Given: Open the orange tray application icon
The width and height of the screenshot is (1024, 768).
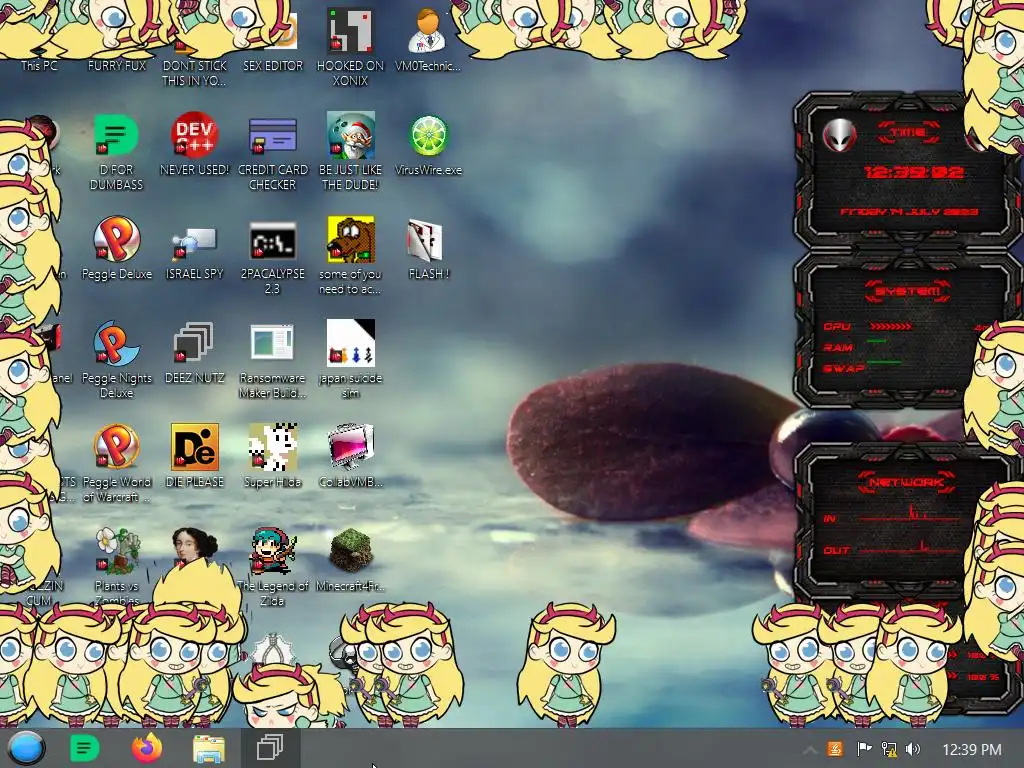Looking at the screenshot, I should tap(835, 749).
